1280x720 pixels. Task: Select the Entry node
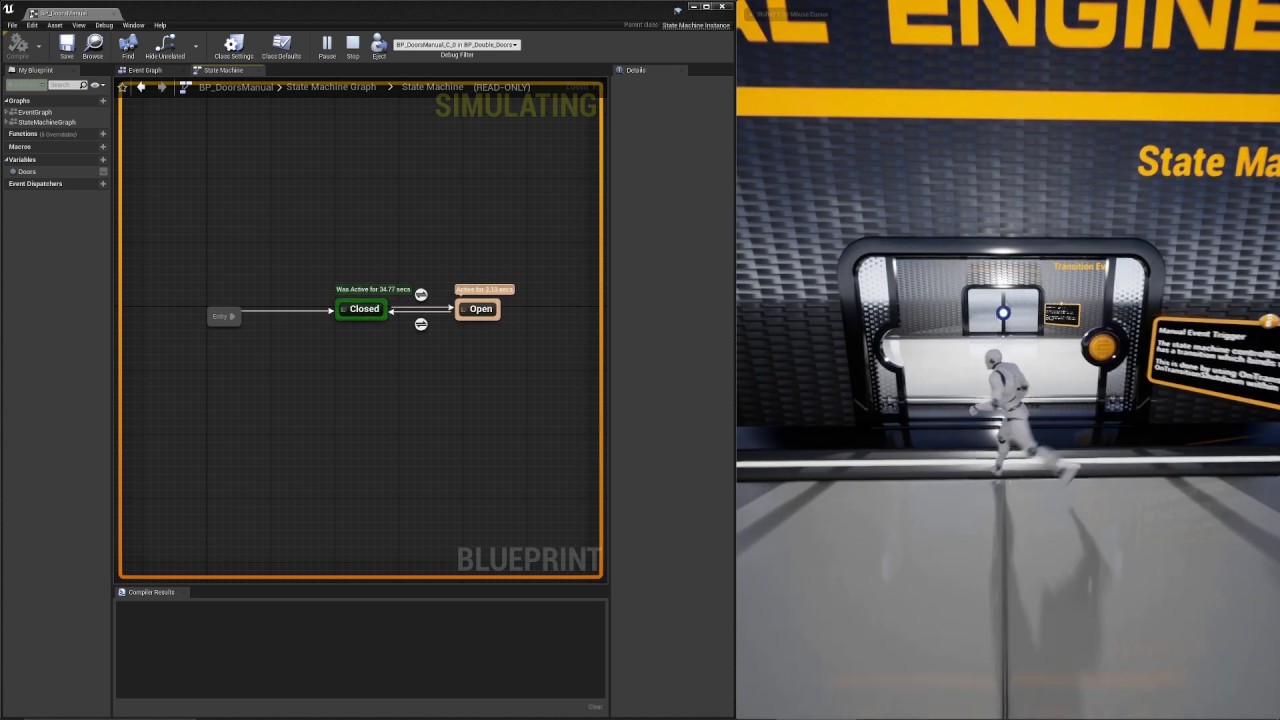pos(224,316)
